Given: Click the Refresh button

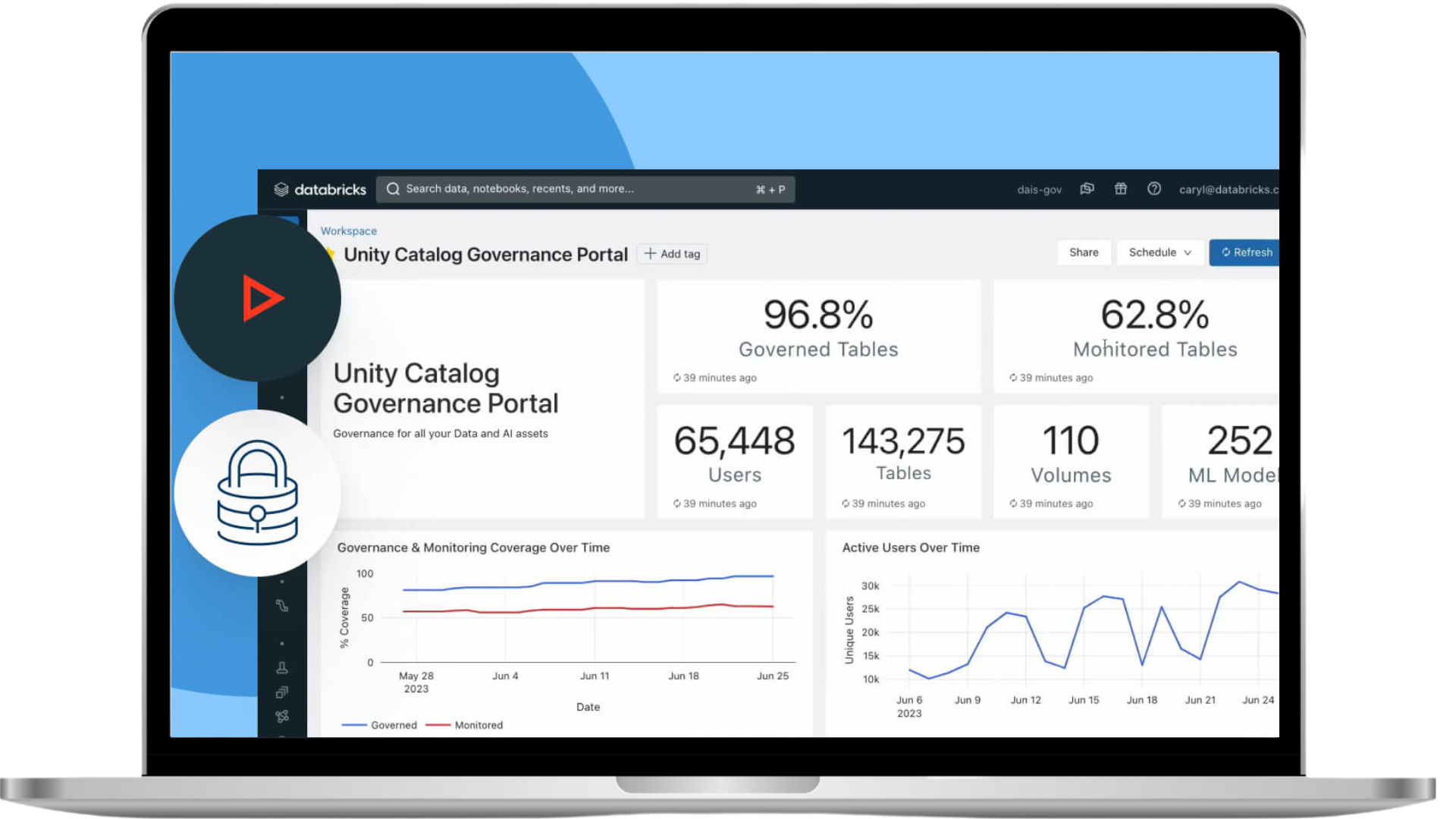Looking at the screenshot, I should 1244,253.
